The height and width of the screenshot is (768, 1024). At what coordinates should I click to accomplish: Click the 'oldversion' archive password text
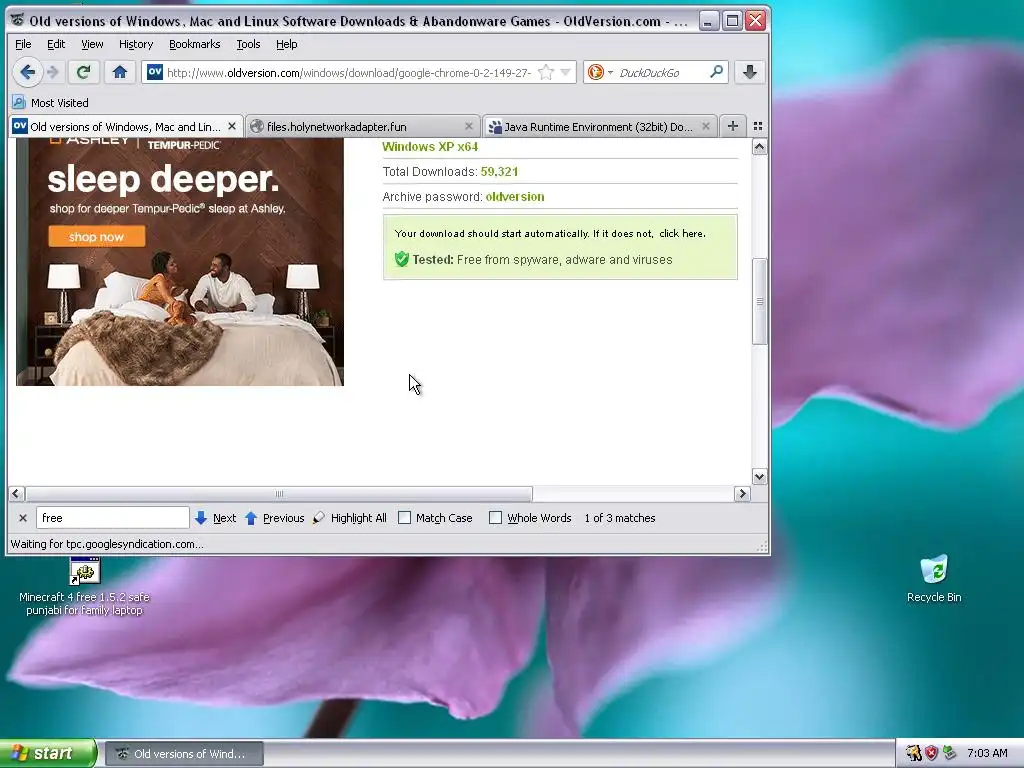(x=515, y=197)
